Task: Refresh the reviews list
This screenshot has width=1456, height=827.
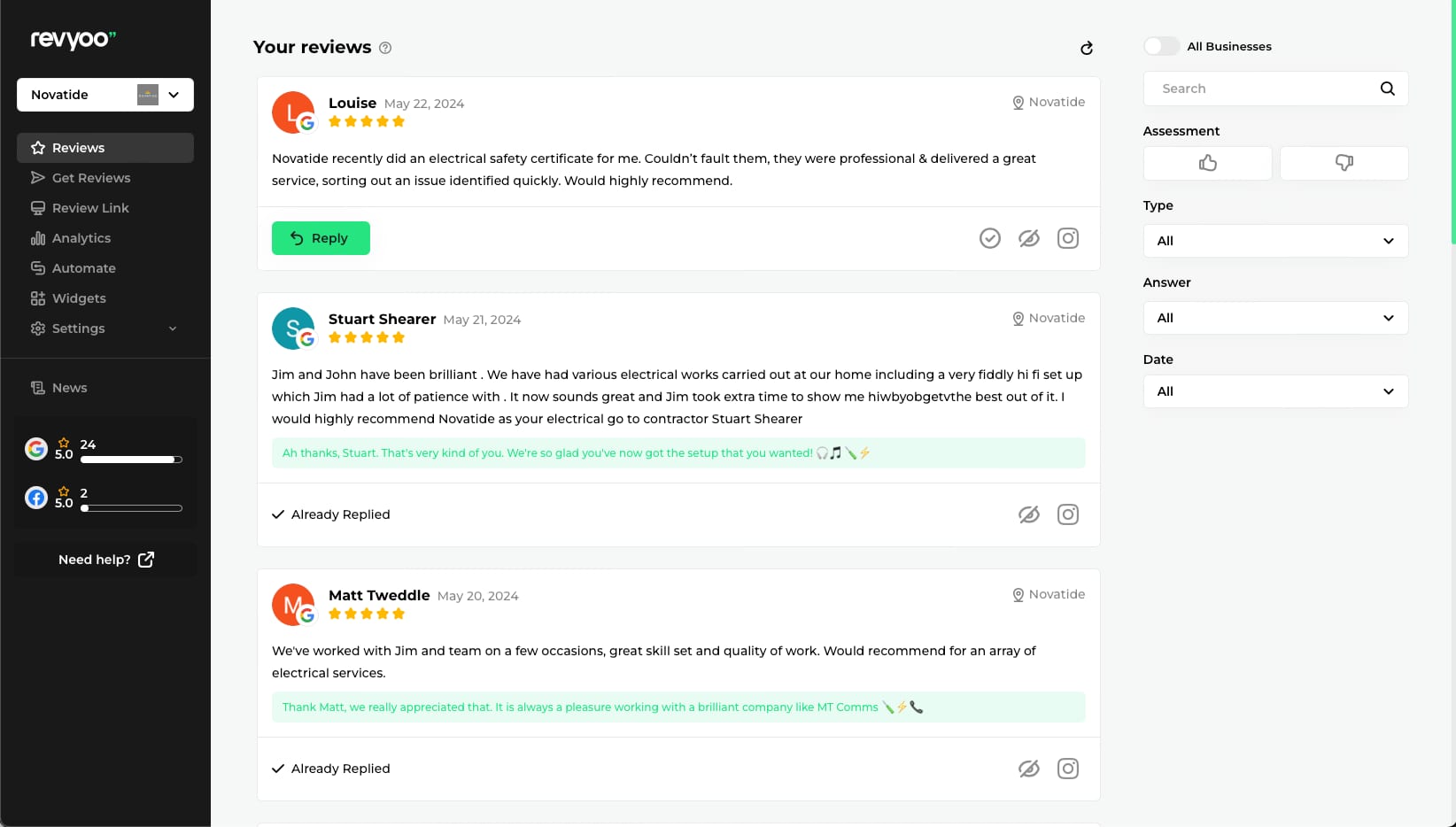Action: tap(1087, 48)
